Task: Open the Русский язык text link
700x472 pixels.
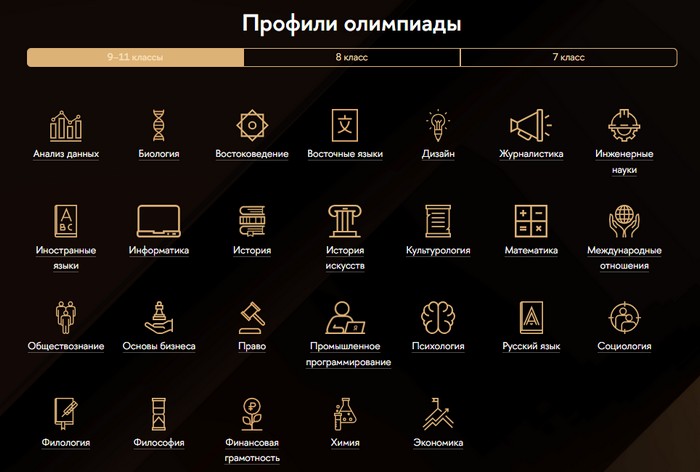Action: click(x=531, y=346)
